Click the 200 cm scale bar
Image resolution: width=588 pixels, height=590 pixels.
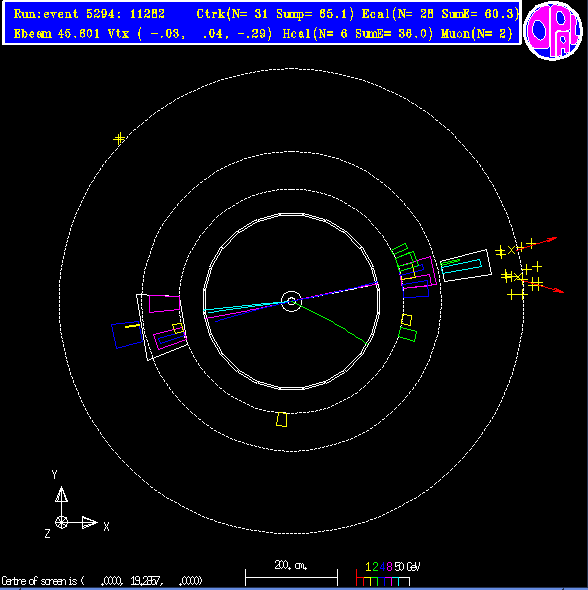[292, 577]
